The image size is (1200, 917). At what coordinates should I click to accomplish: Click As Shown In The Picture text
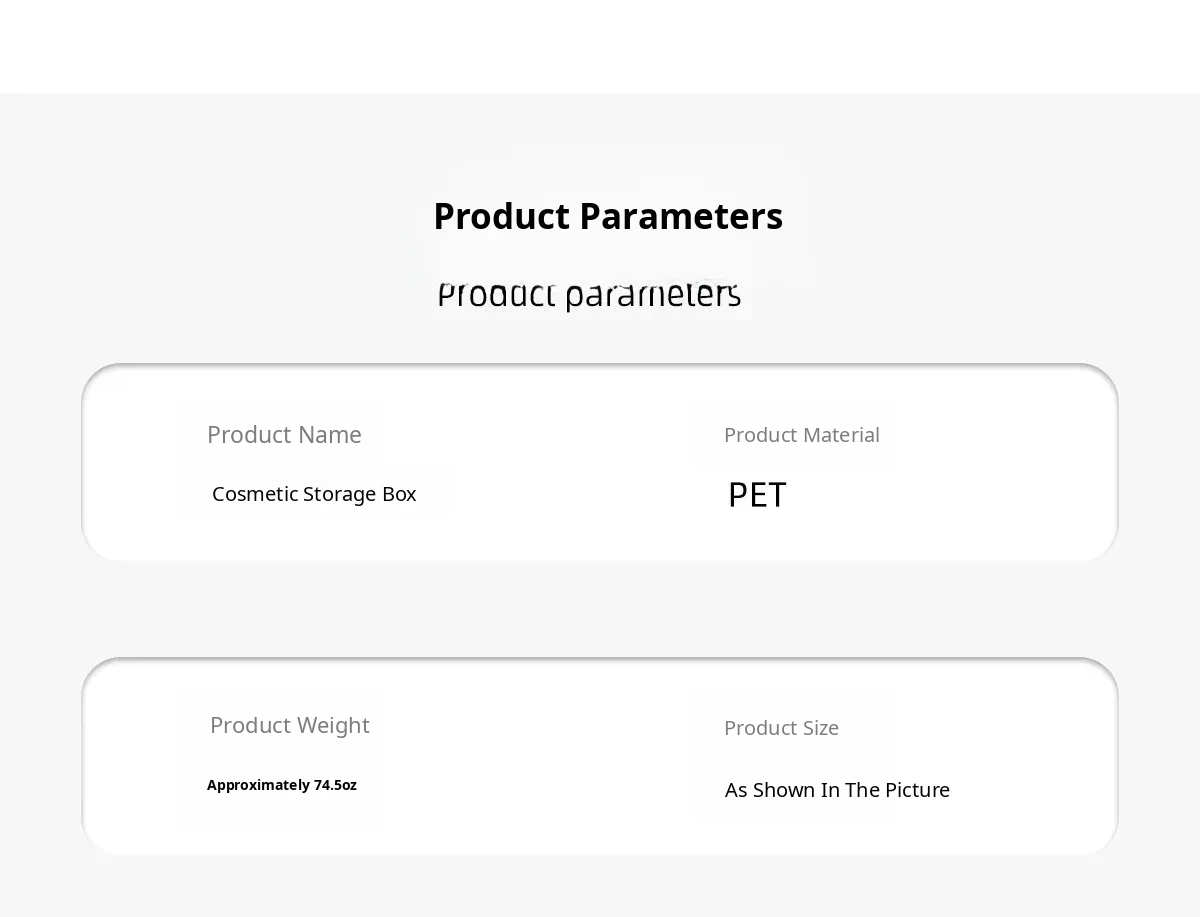pos(837,790)
